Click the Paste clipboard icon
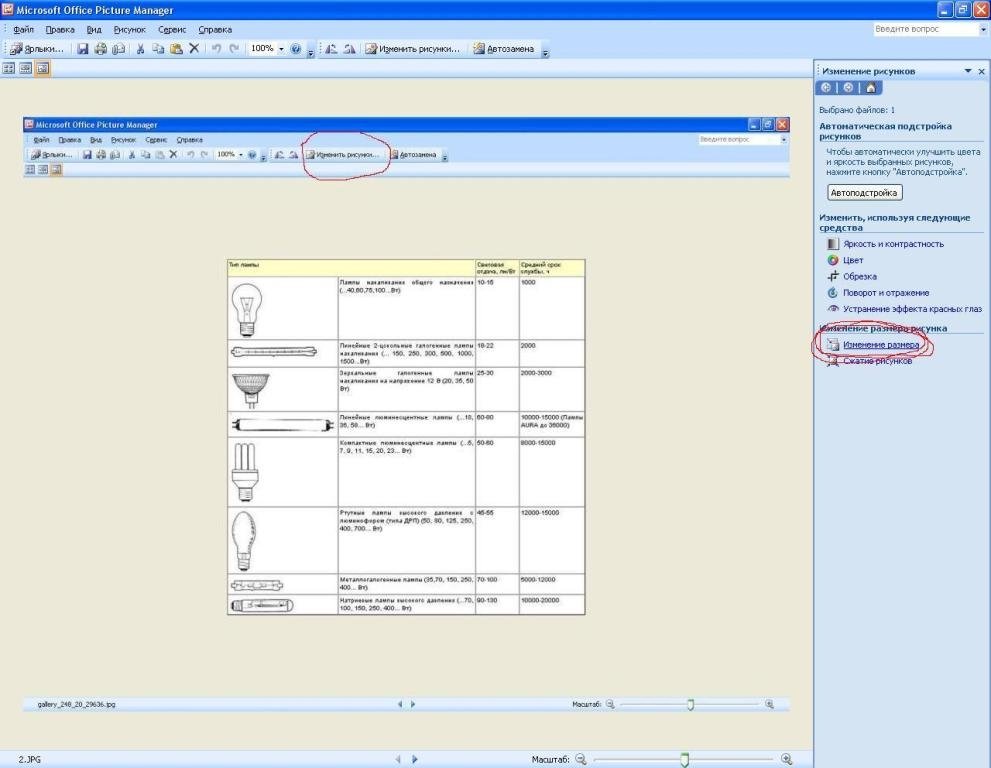991x768 pixels. tap(176, 49)
